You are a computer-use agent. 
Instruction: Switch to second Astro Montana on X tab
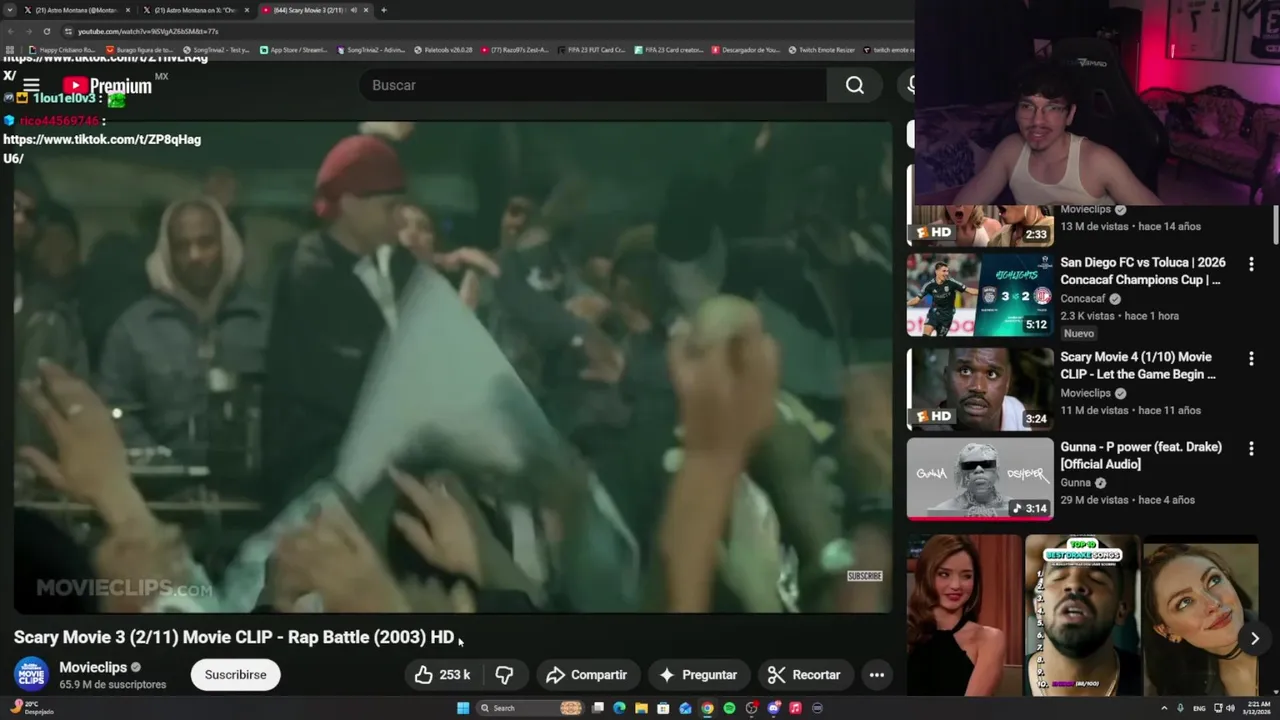click(195, 10)
